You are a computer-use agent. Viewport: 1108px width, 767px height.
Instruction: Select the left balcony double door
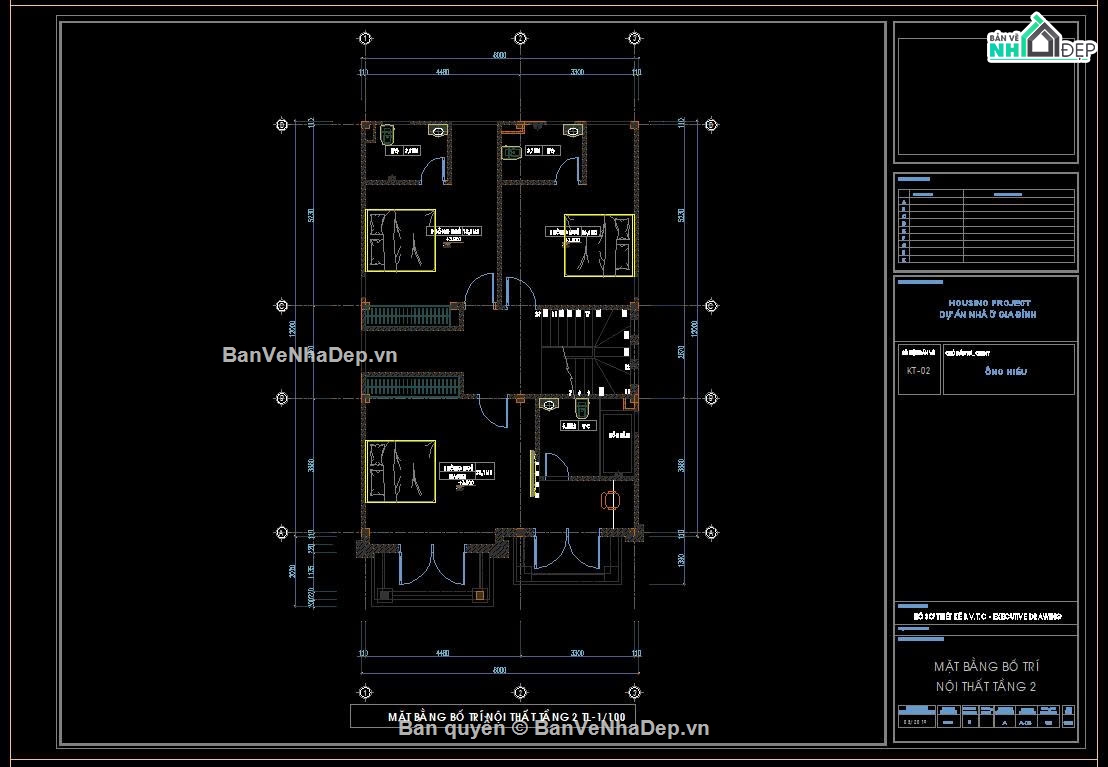coord(432,564)
